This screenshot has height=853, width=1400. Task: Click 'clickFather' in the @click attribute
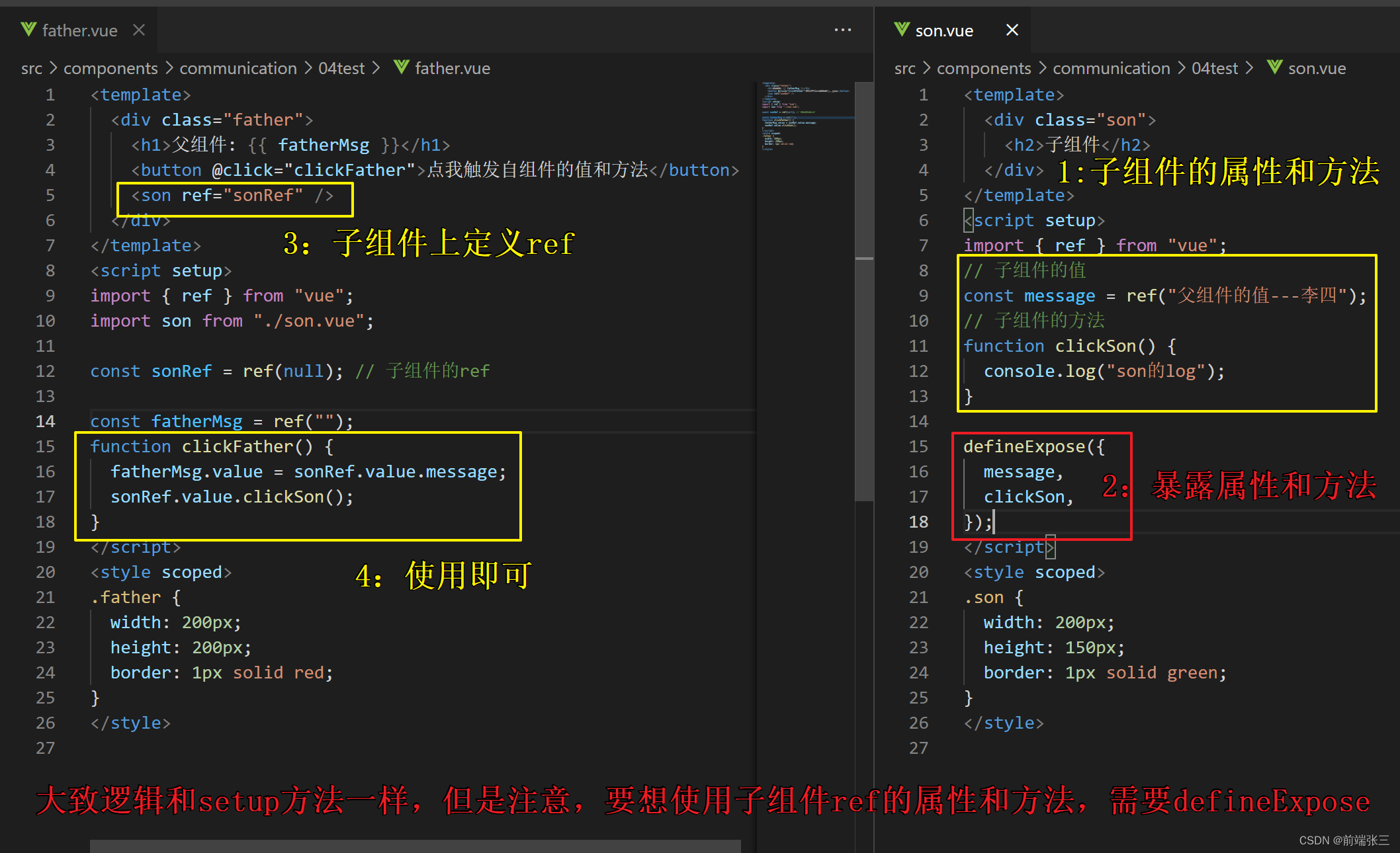tap(349, 170)
